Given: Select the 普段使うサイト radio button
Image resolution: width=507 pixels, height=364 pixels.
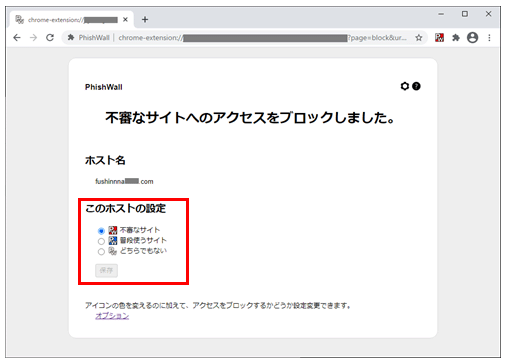Looking at the screenshot, I should pyautogui.click(x=101, y=241).
